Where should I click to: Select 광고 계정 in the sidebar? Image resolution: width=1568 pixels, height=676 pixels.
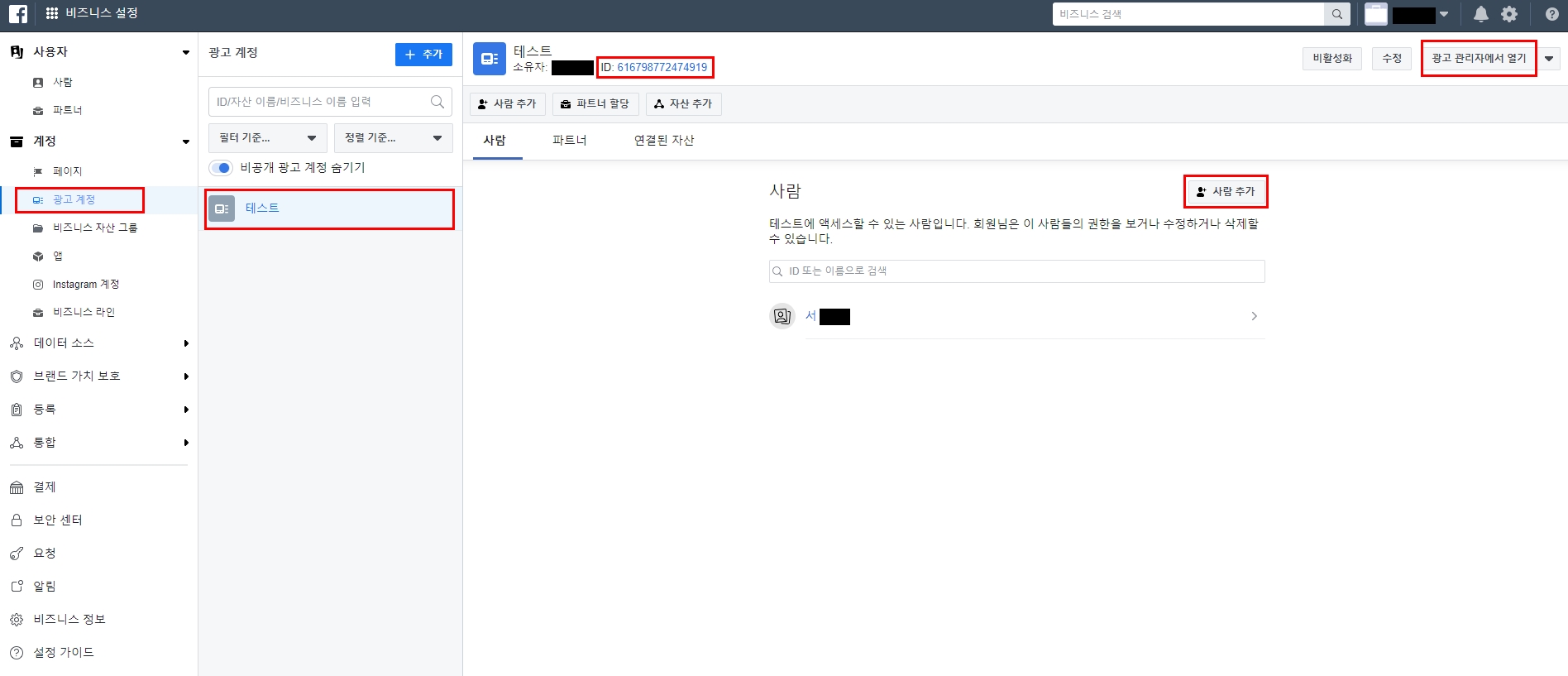pyautogui.click(x=74, y=199)
